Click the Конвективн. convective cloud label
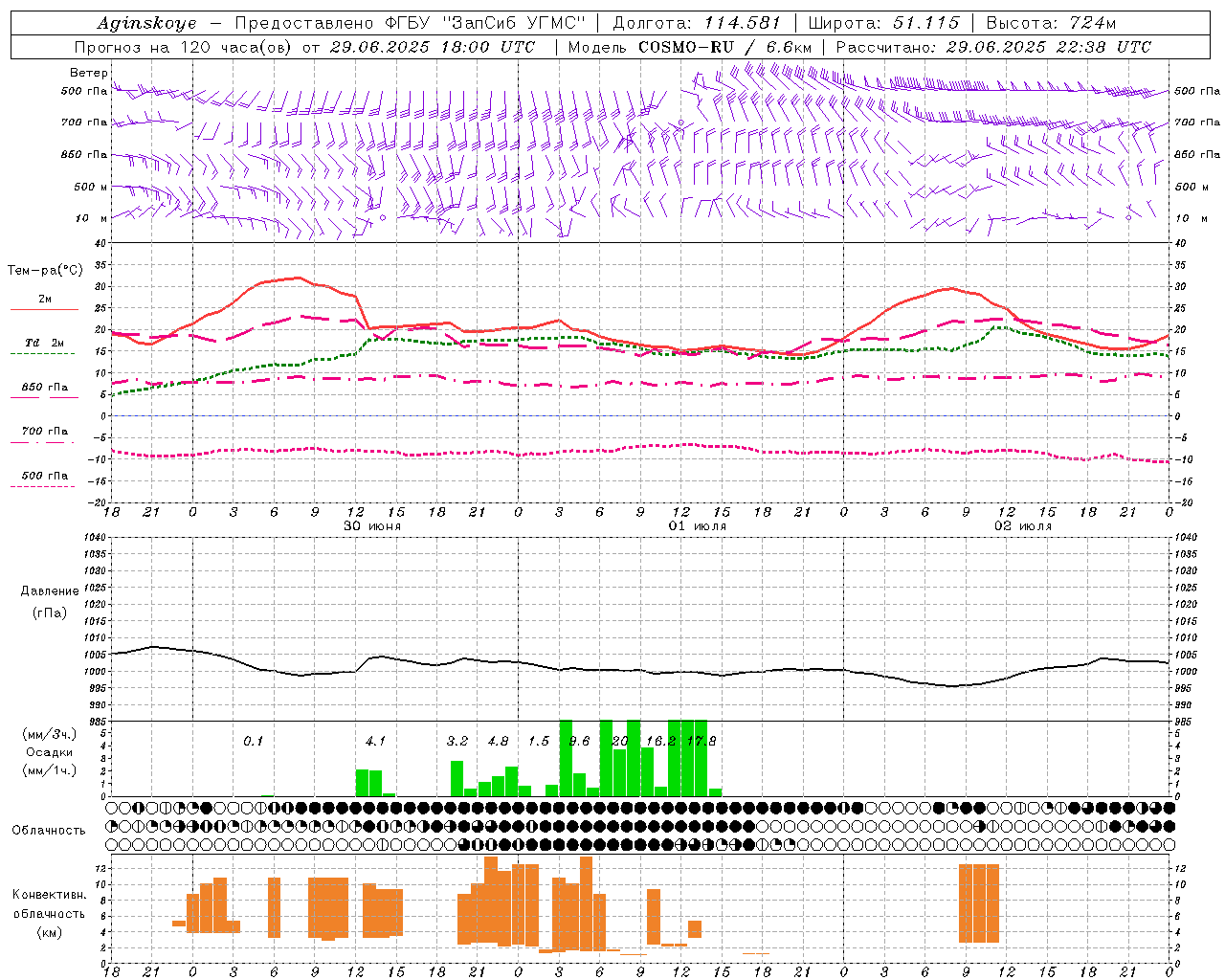Screen dimensions: 1225x980 click(x=50, y=895)
